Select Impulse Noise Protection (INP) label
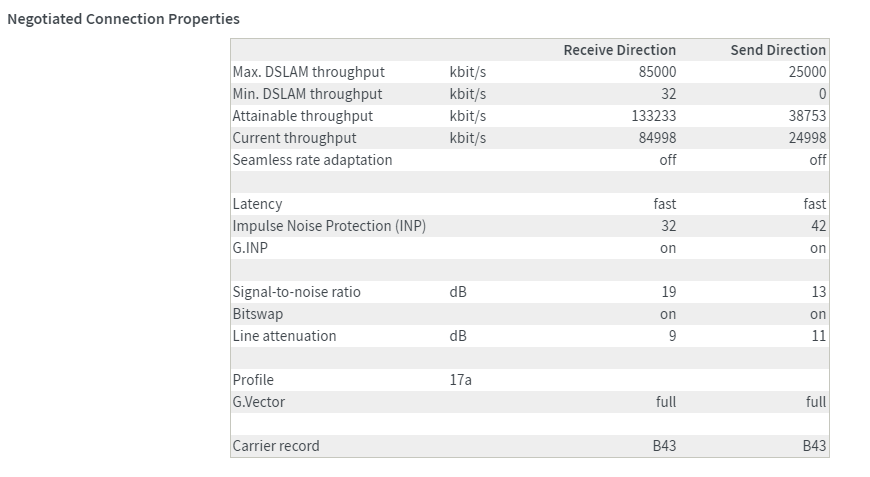870x477 pixels. coord(329,226)
